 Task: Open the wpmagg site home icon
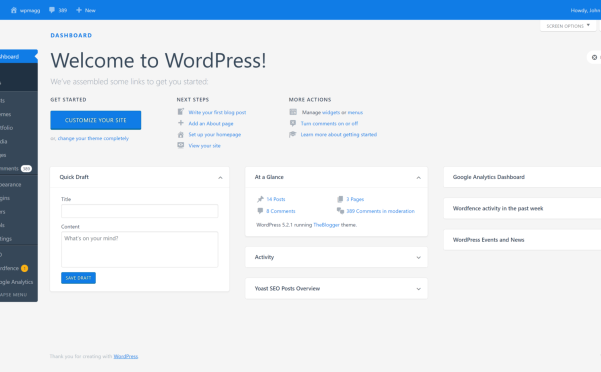click(x=14, y=10)
